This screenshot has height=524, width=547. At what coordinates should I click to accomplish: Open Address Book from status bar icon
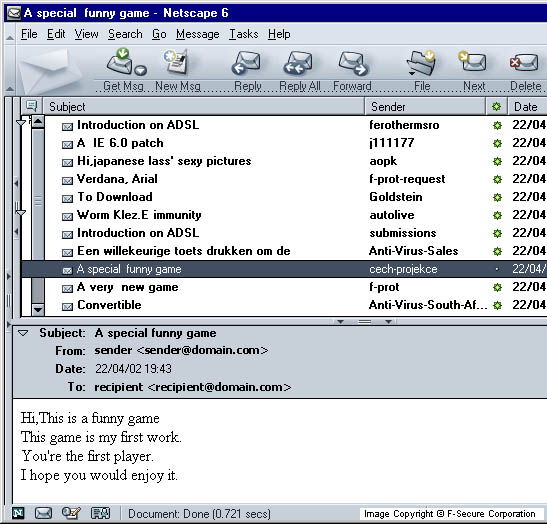(100, 513)
